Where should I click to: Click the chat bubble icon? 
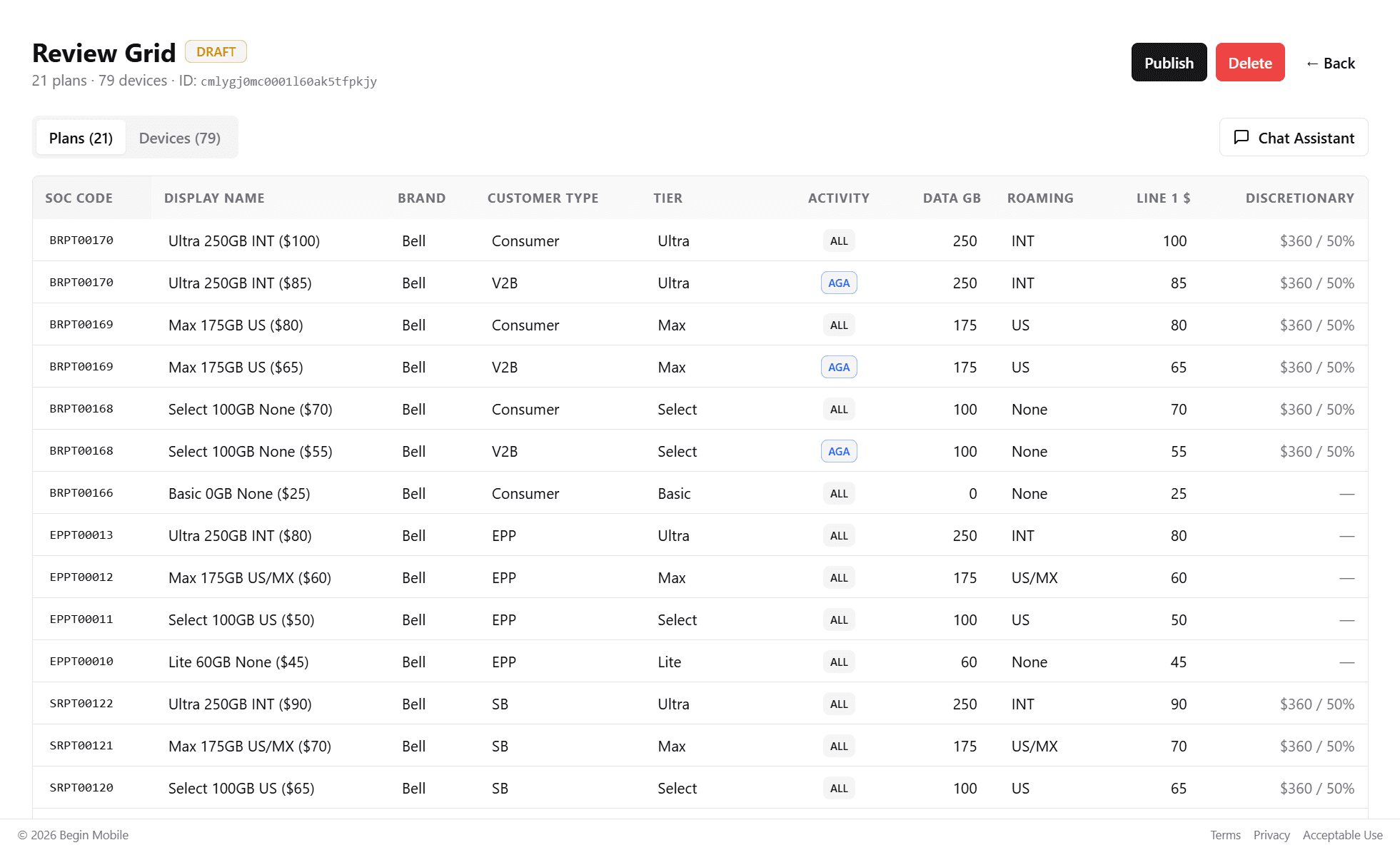point(1242,137)
